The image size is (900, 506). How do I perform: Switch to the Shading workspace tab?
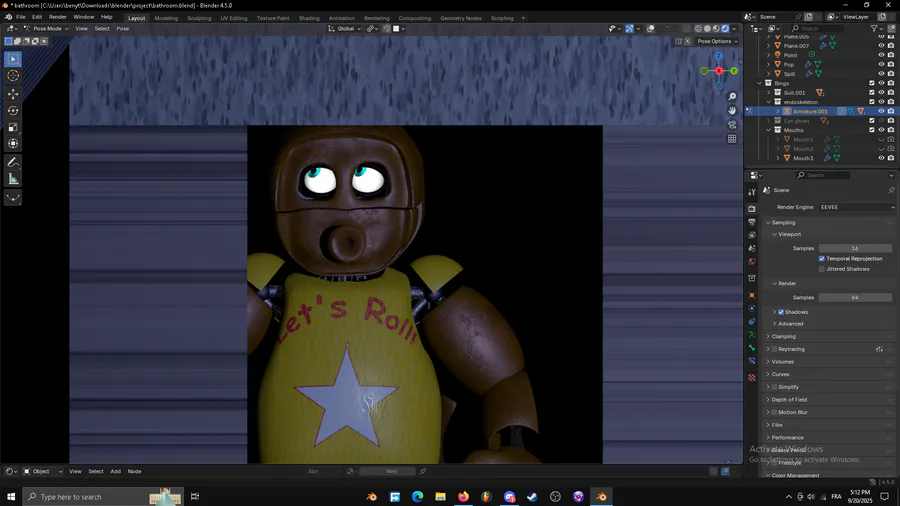(x=309, y=18)
